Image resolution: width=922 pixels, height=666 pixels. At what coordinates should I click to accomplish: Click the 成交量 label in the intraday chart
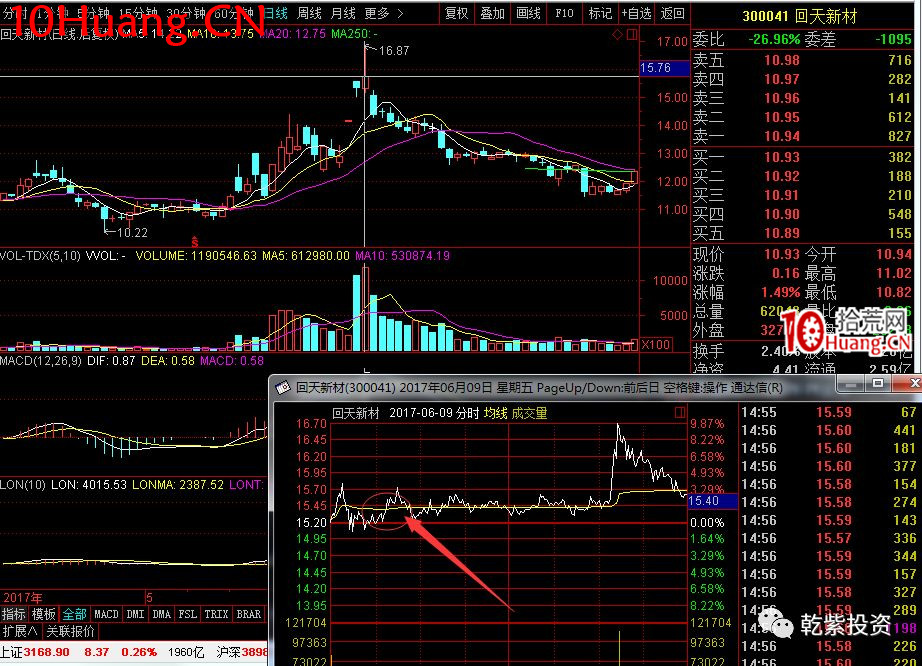click(x=529, y=413)
